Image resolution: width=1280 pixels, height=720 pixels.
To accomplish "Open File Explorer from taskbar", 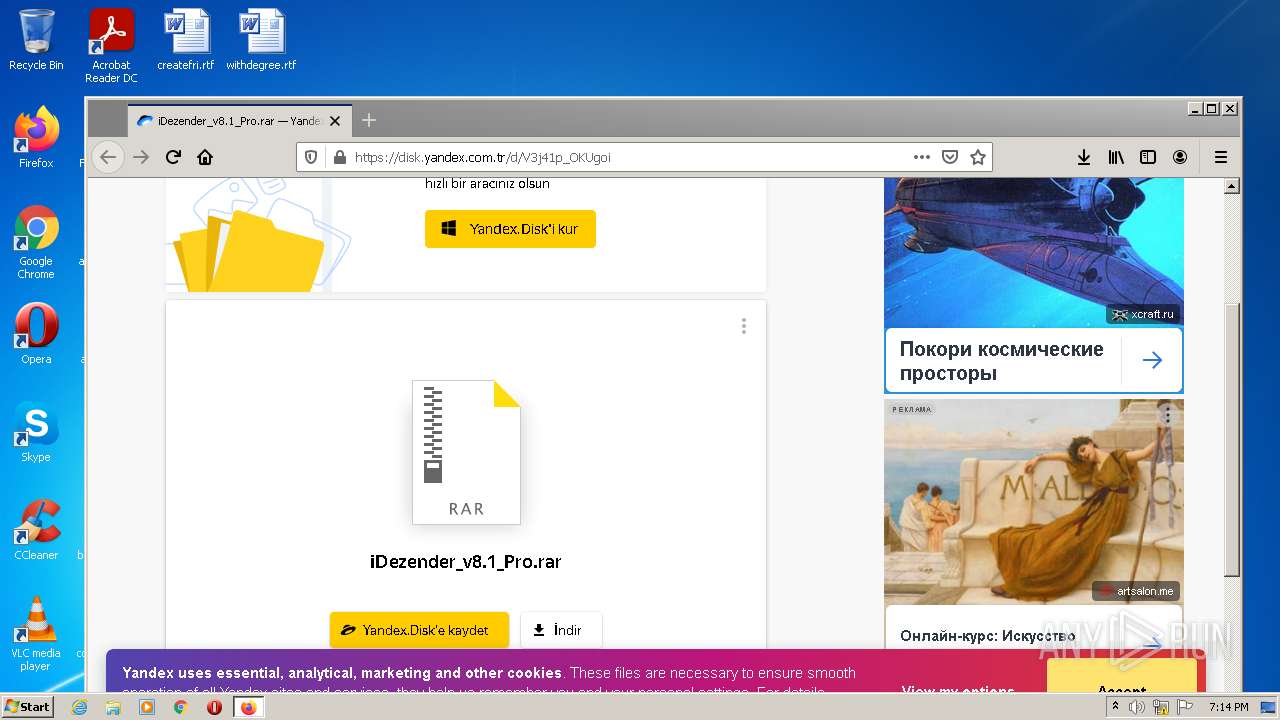I will tap(113, 707).
